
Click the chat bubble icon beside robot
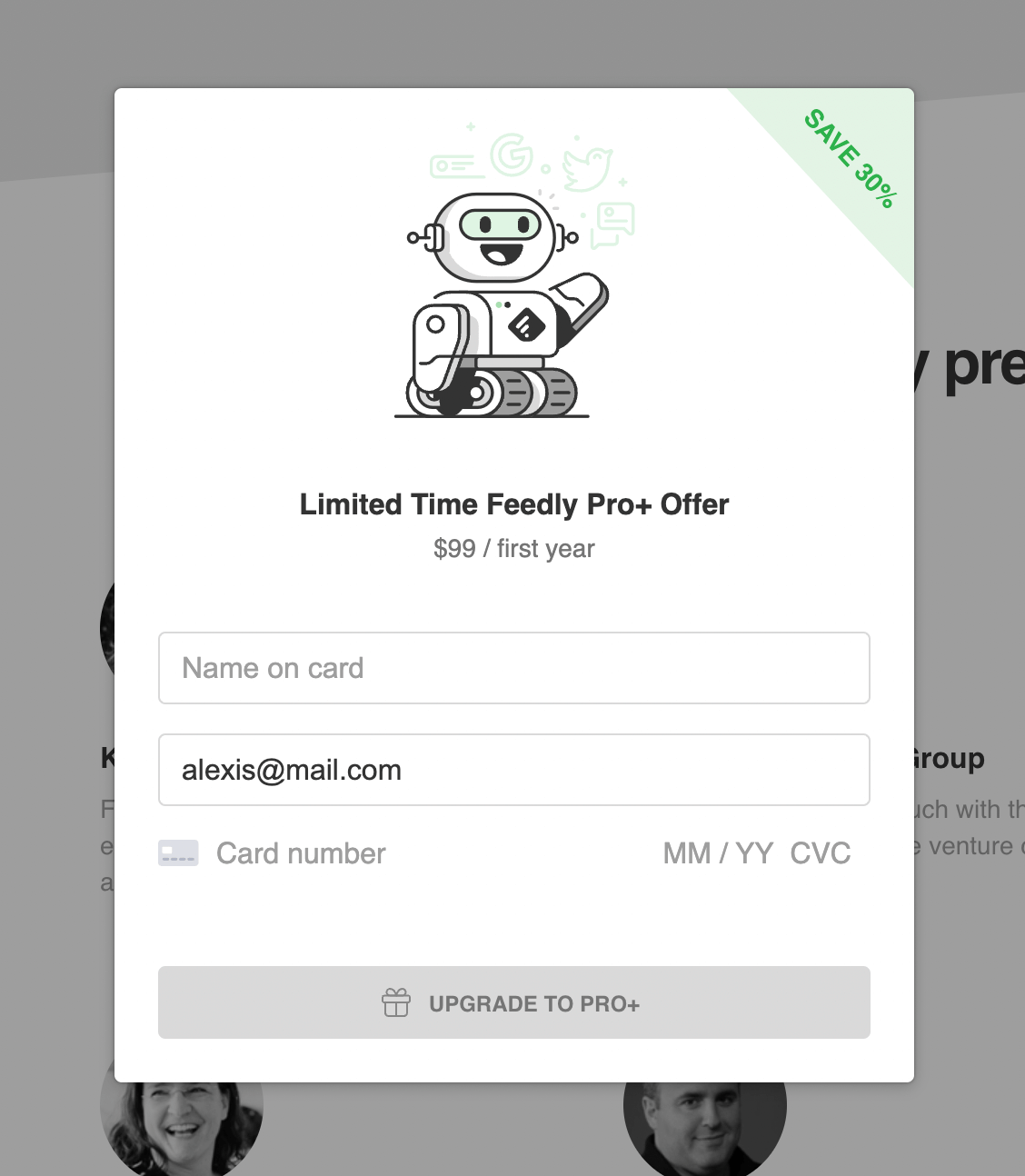click(612, 225)
